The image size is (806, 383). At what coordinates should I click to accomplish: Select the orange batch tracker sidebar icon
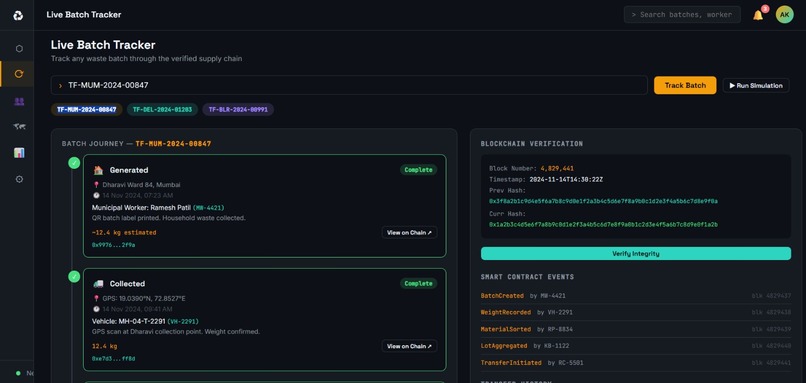19,74
